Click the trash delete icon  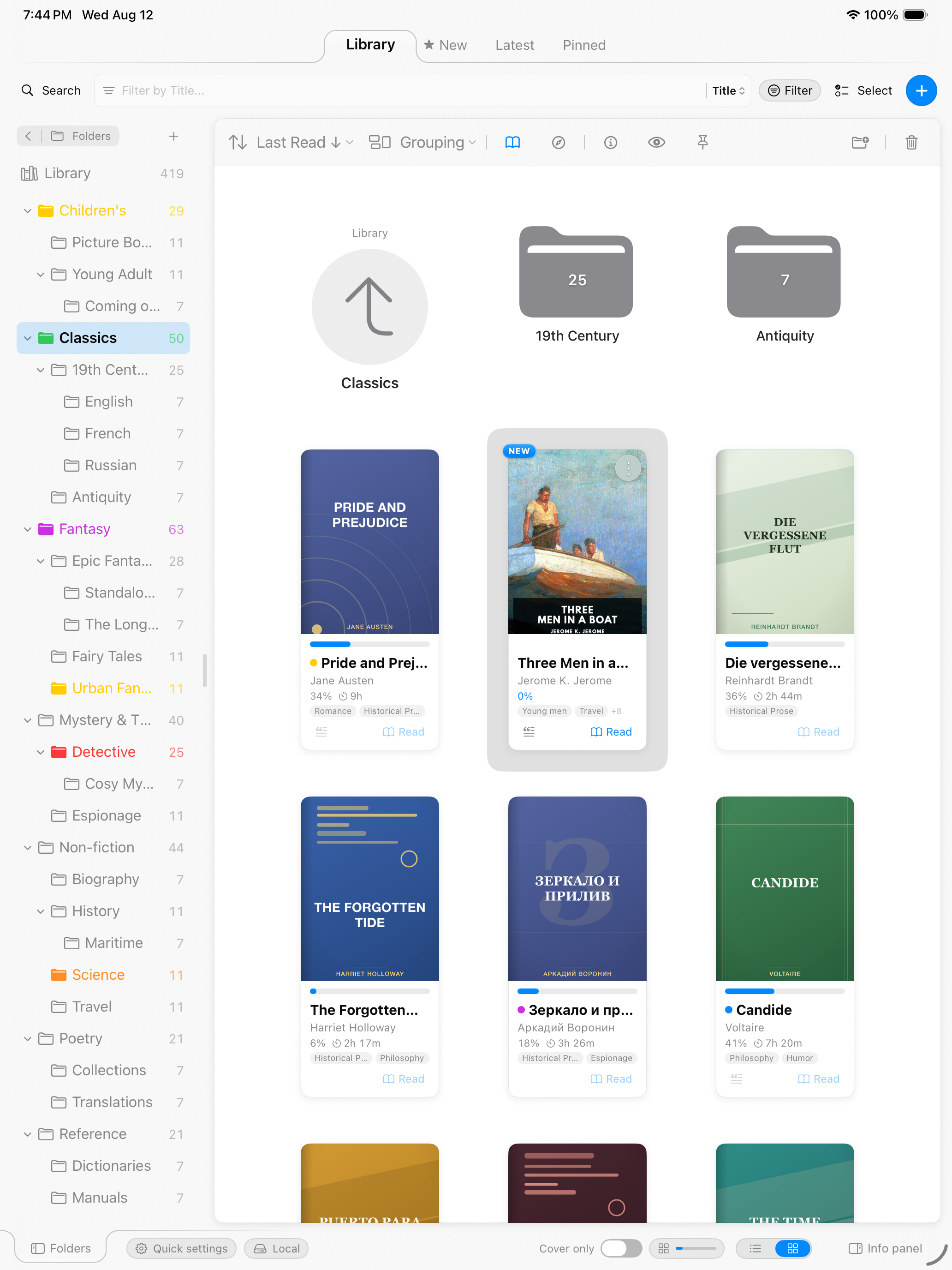tap(911, 143)
